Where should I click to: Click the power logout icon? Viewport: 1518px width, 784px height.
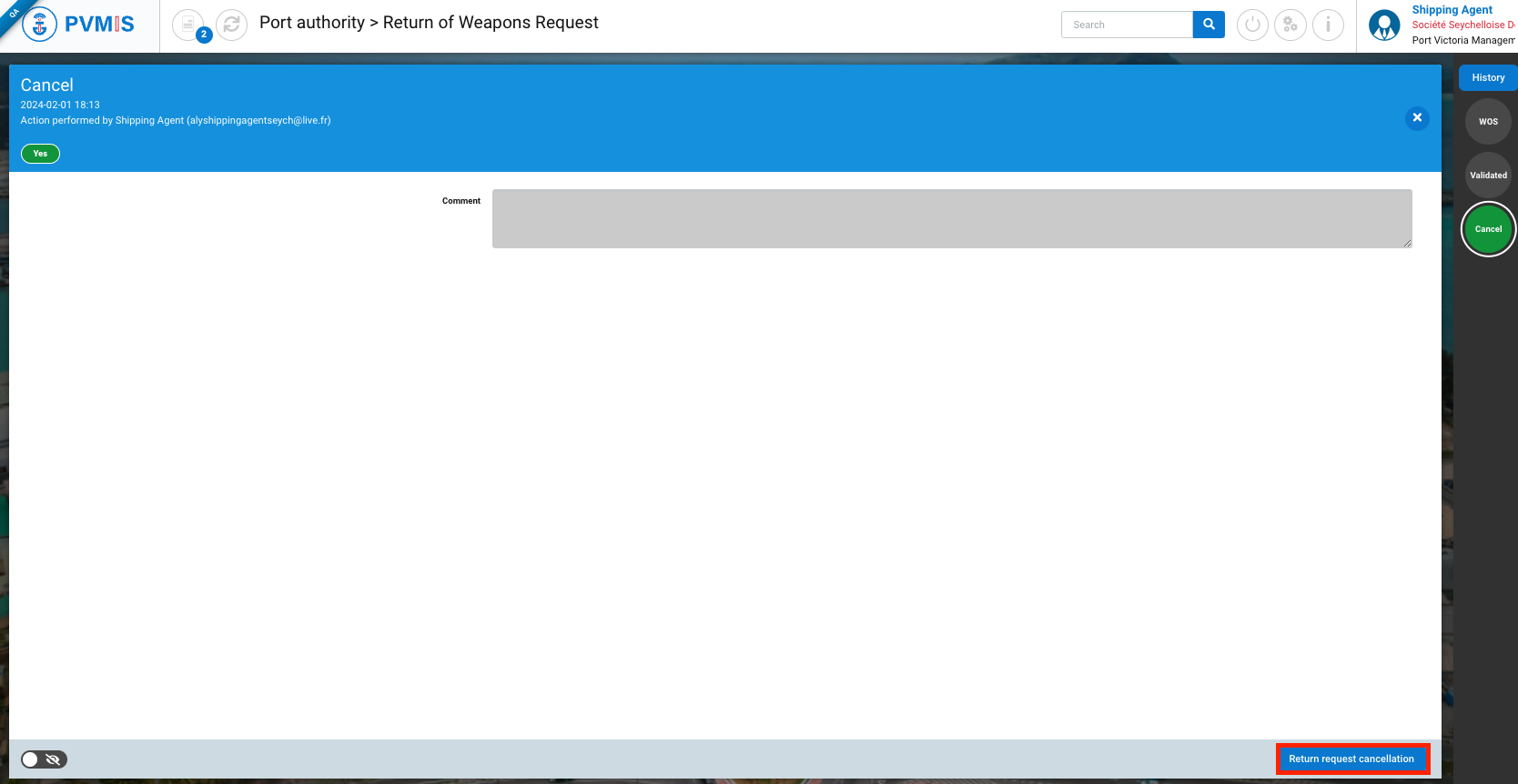click(x=1252, y=25)
